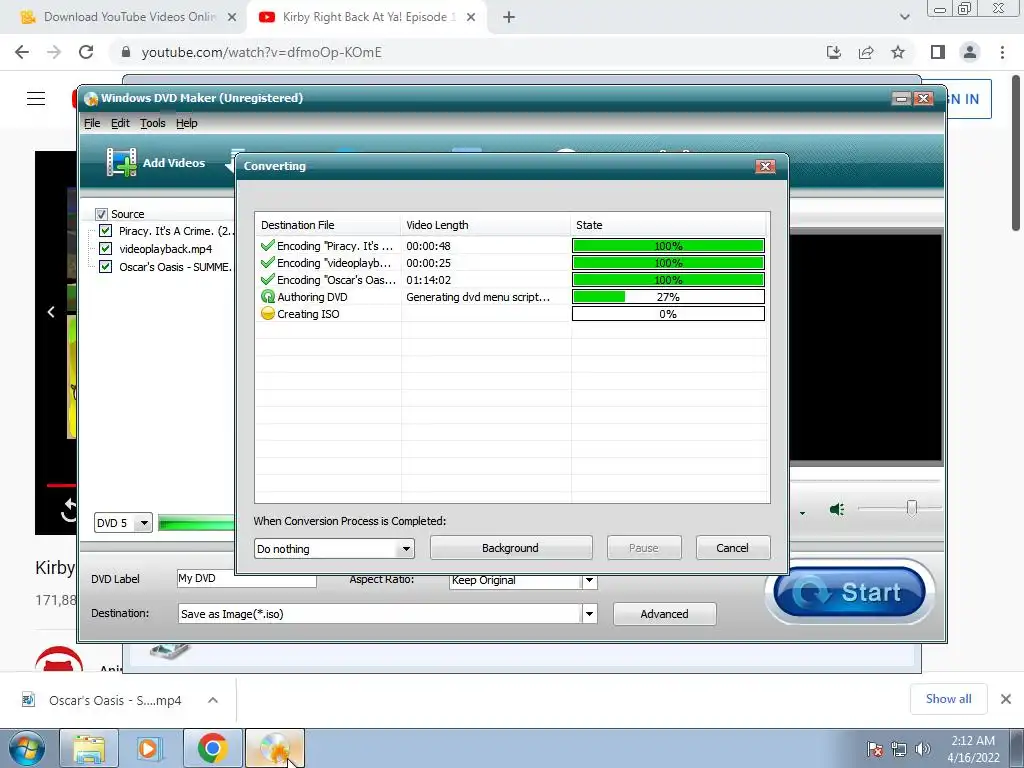The height and width of the screenshot is (768, 1024).
Task: Cancel the conversion
Action: (x=733, y=548)
